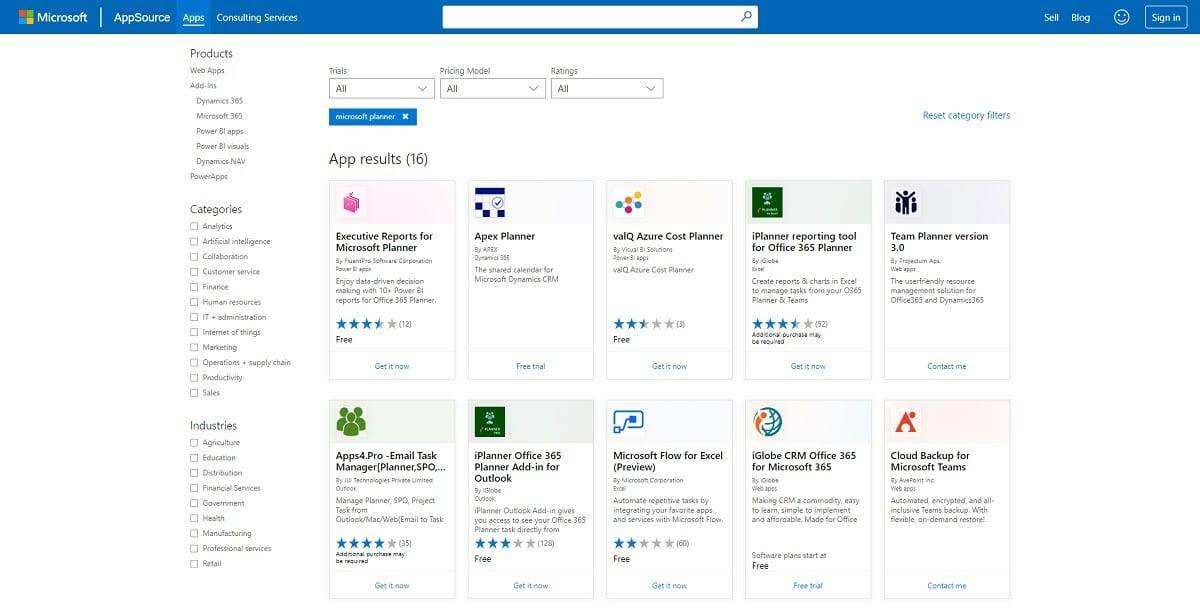Select the Apps tab in header

coord(193,17)
